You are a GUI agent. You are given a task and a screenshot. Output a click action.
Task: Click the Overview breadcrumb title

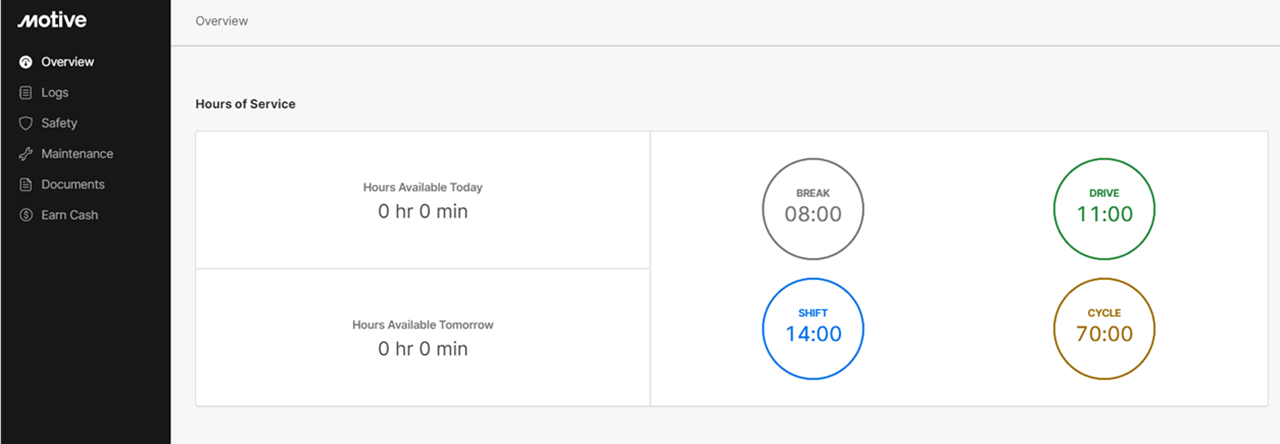pos(222,21)
